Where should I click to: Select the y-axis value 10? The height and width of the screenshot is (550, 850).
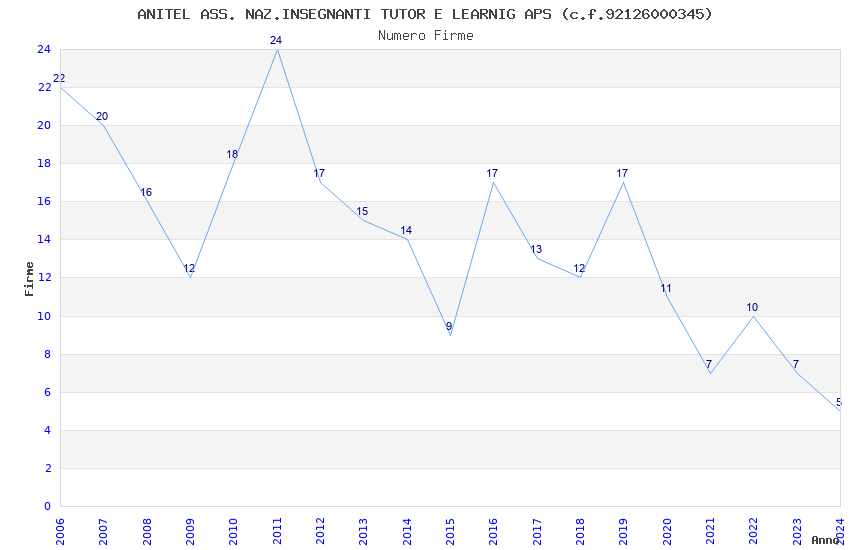coord(44,316)
